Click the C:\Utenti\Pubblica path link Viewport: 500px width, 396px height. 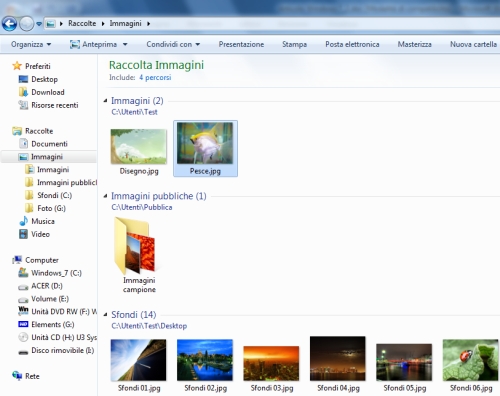click(142, 207)
